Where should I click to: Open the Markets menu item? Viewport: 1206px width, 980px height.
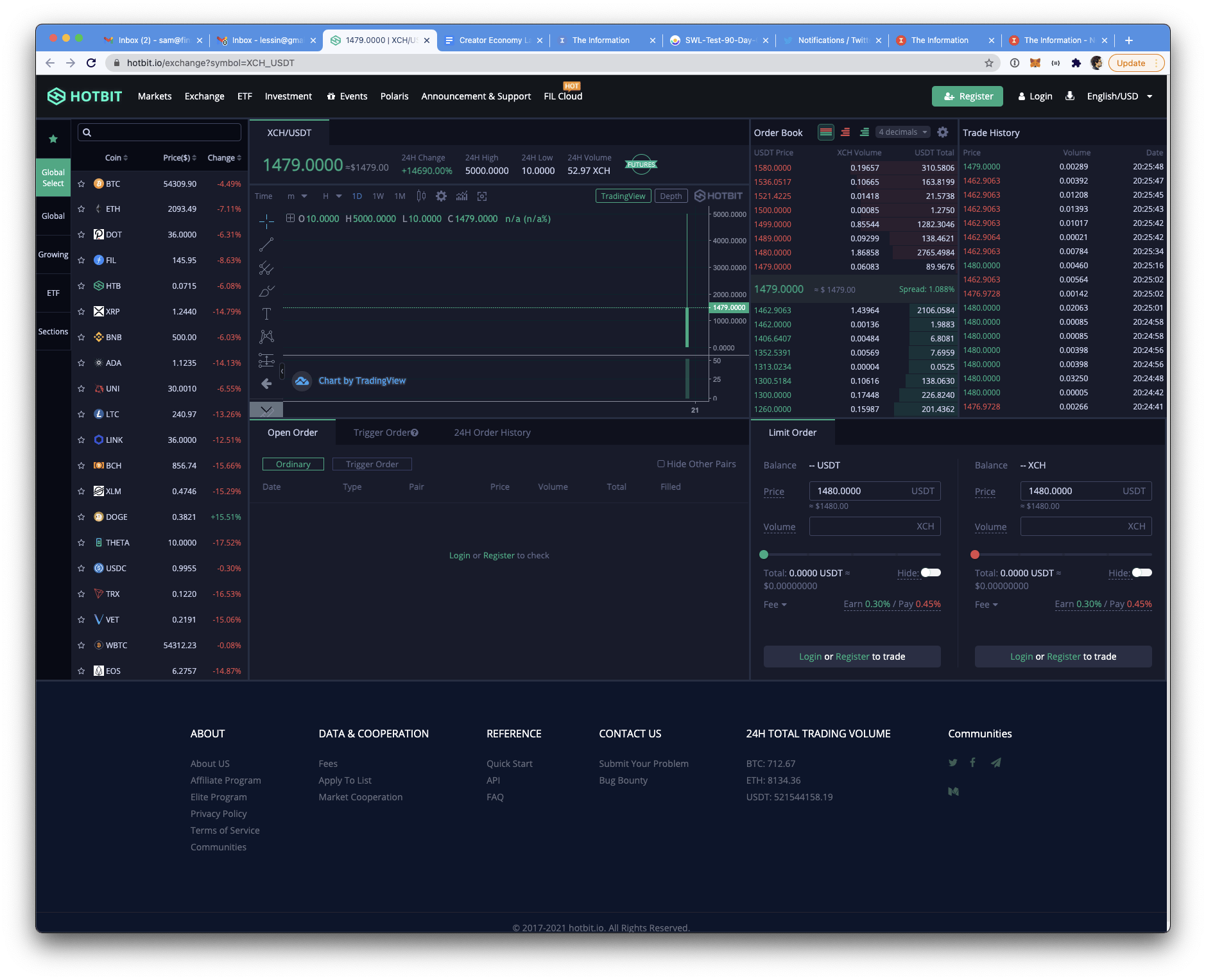point(155,96)
